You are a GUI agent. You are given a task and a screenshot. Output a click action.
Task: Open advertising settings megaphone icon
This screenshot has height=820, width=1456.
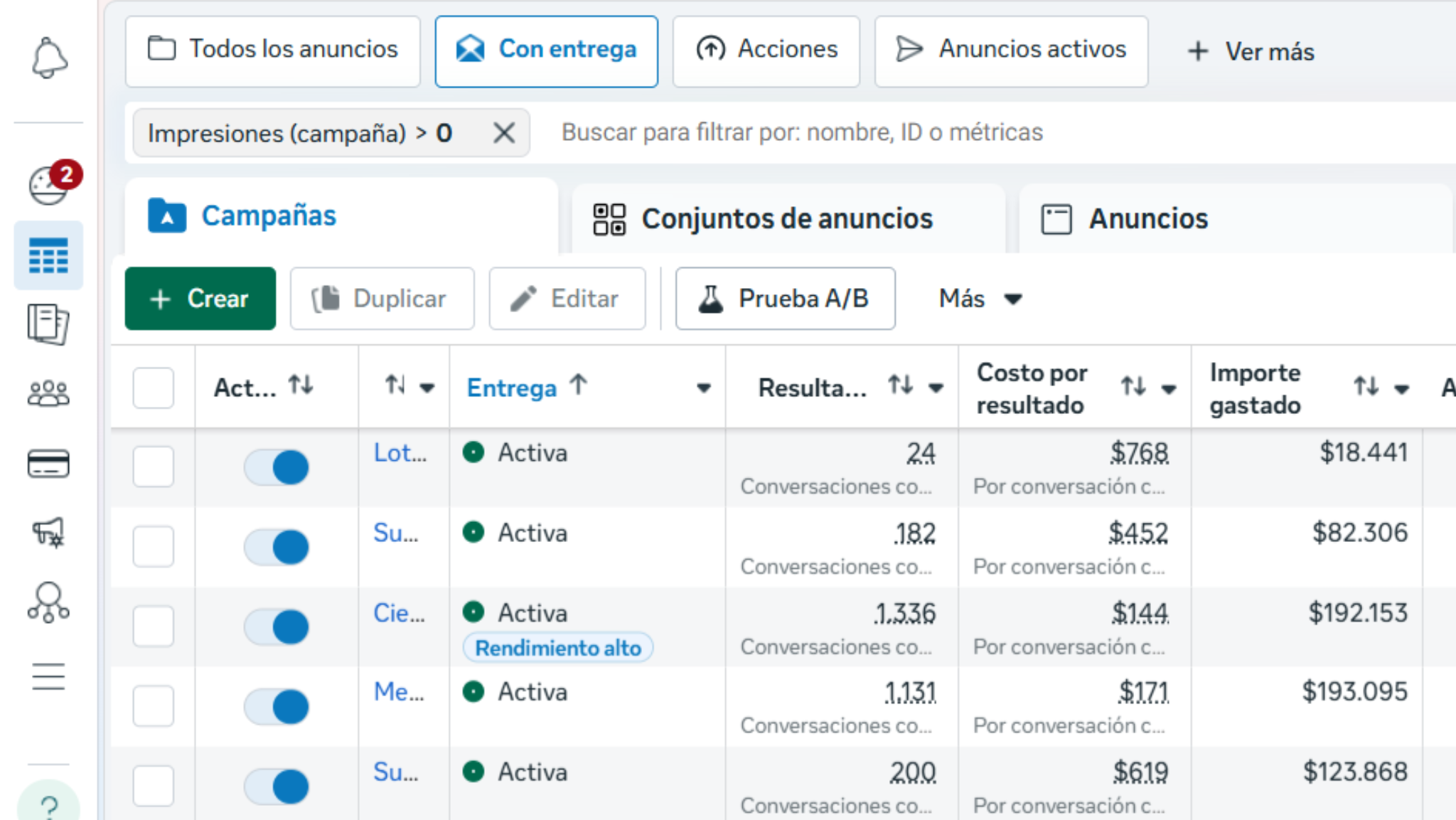pyautogui.click(x=48, y=532)
